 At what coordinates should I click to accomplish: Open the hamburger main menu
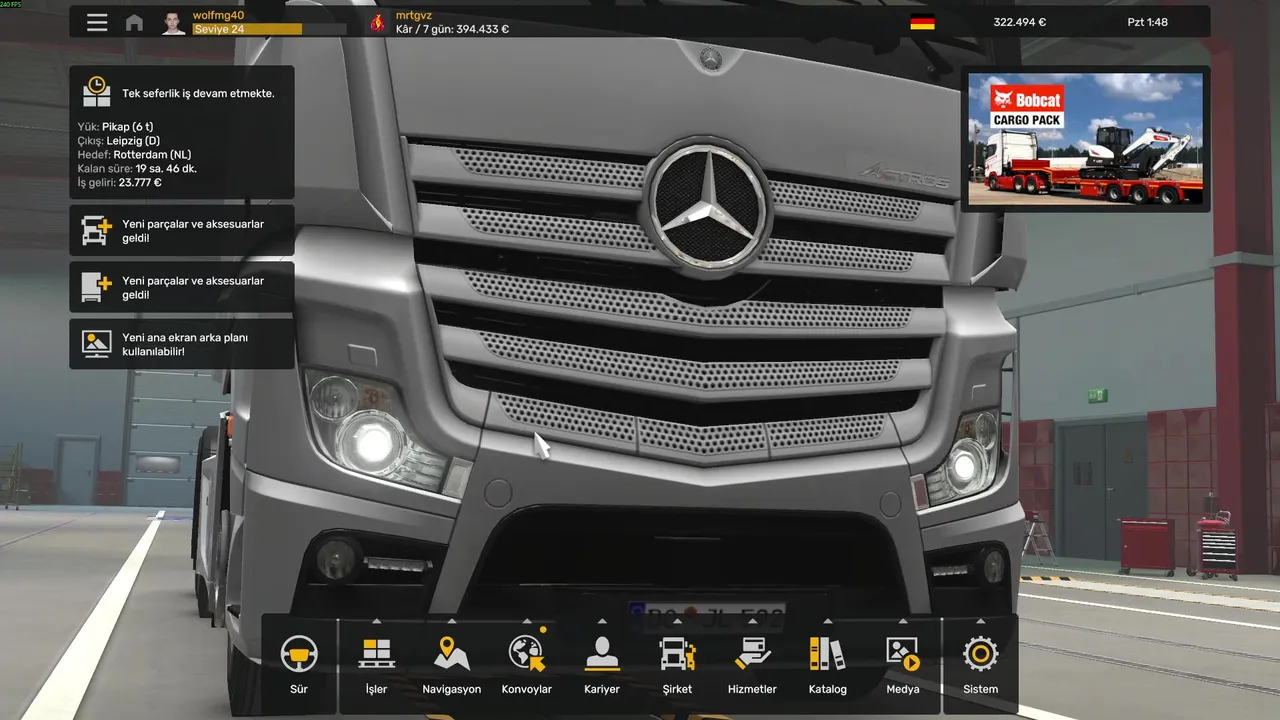(97, 22)
